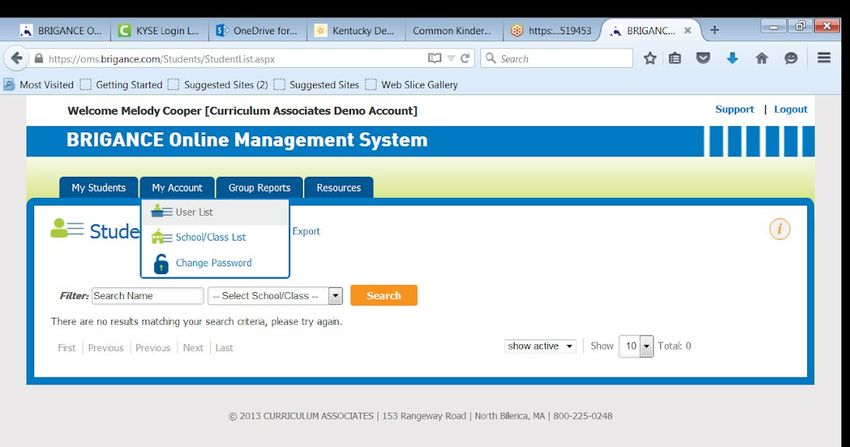
Task: Close the active BRIGANC tab
Action: 687,31
